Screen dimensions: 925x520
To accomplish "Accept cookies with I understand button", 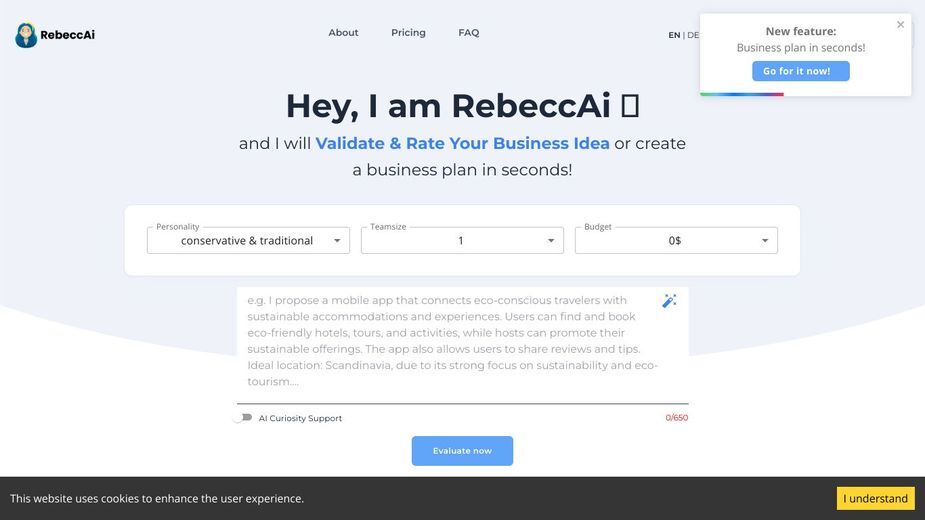I will pyautogui.click(x=875, y=498).
